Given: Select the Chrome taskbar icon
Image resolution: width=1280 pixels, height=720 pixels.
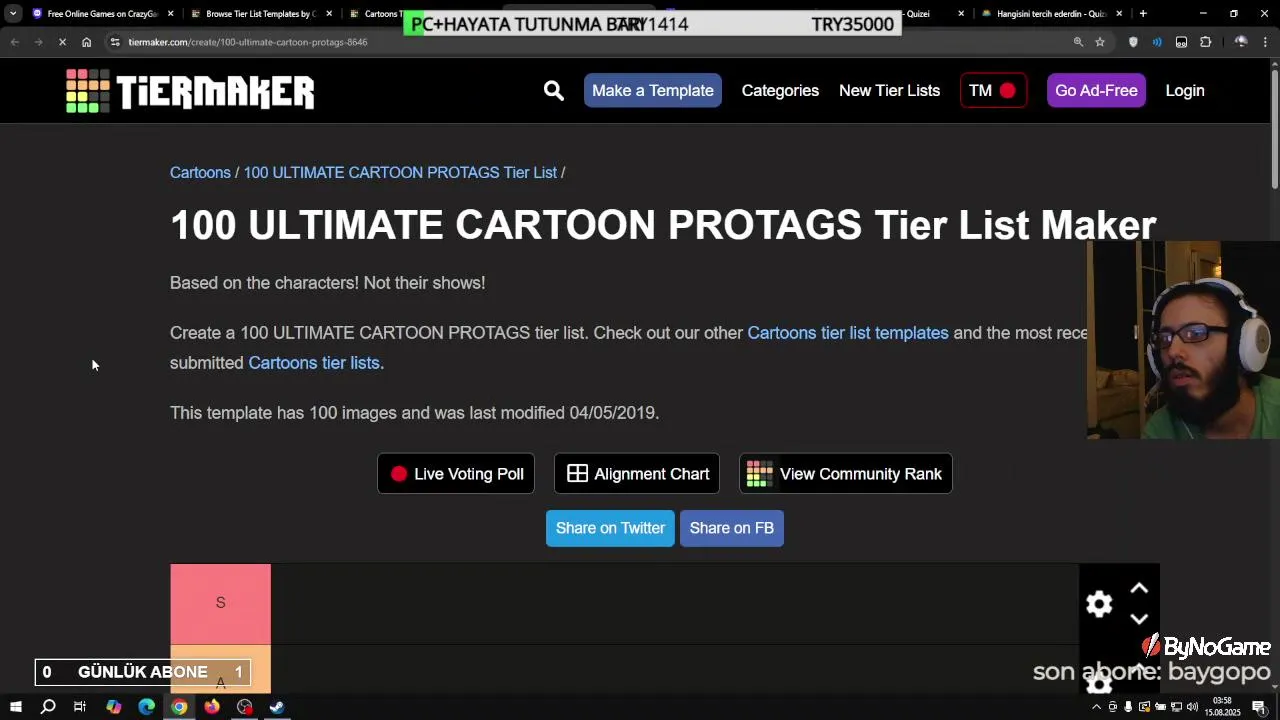Looking at the screenshot, I should [179, 707].
